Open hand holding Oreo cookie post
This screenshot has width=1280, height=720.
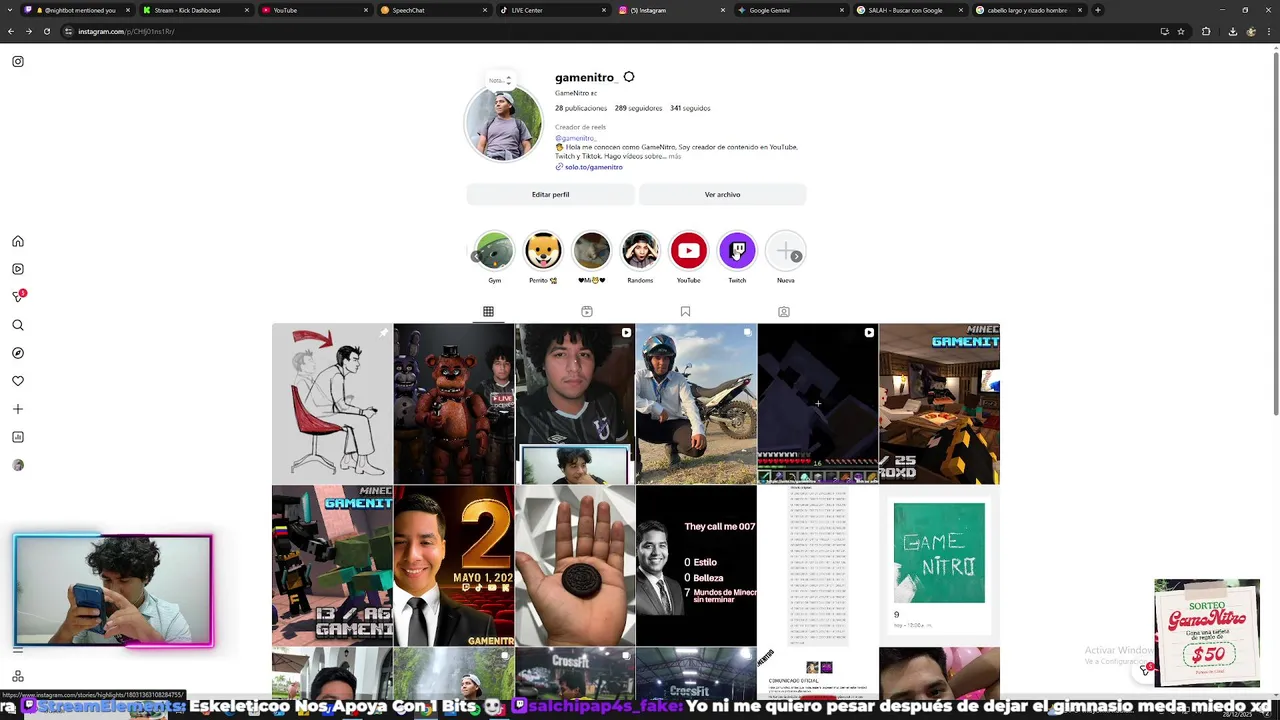pos(575,566)
